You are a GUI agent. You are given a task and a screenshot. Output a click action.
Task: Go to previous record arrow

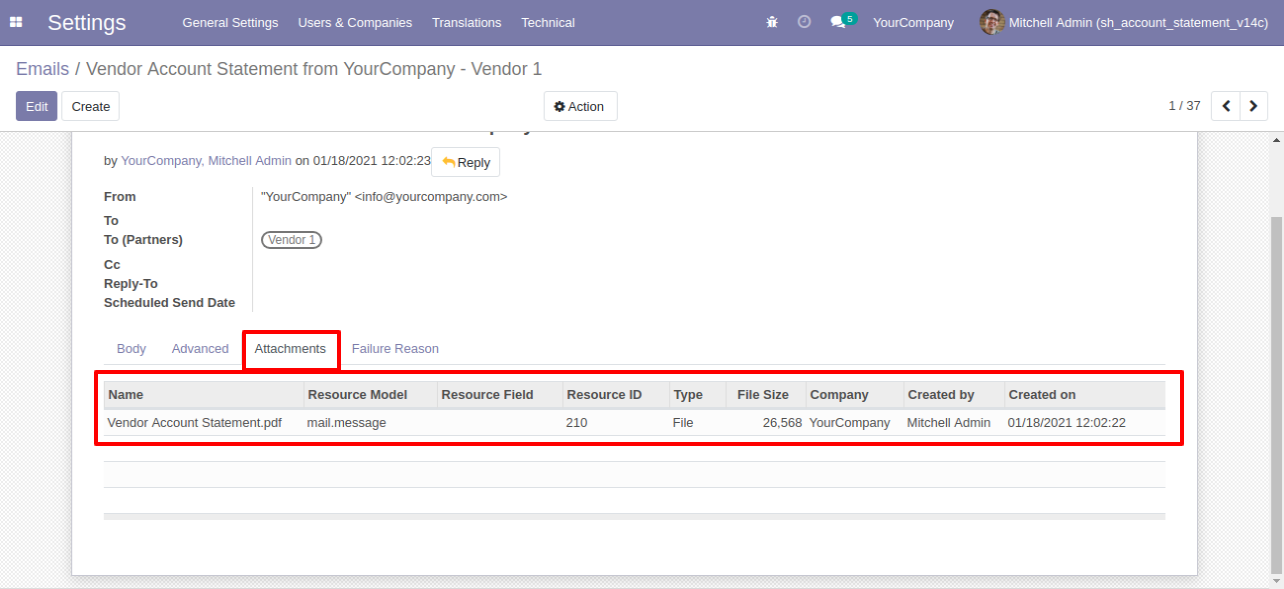click(x=1226, y=106)
